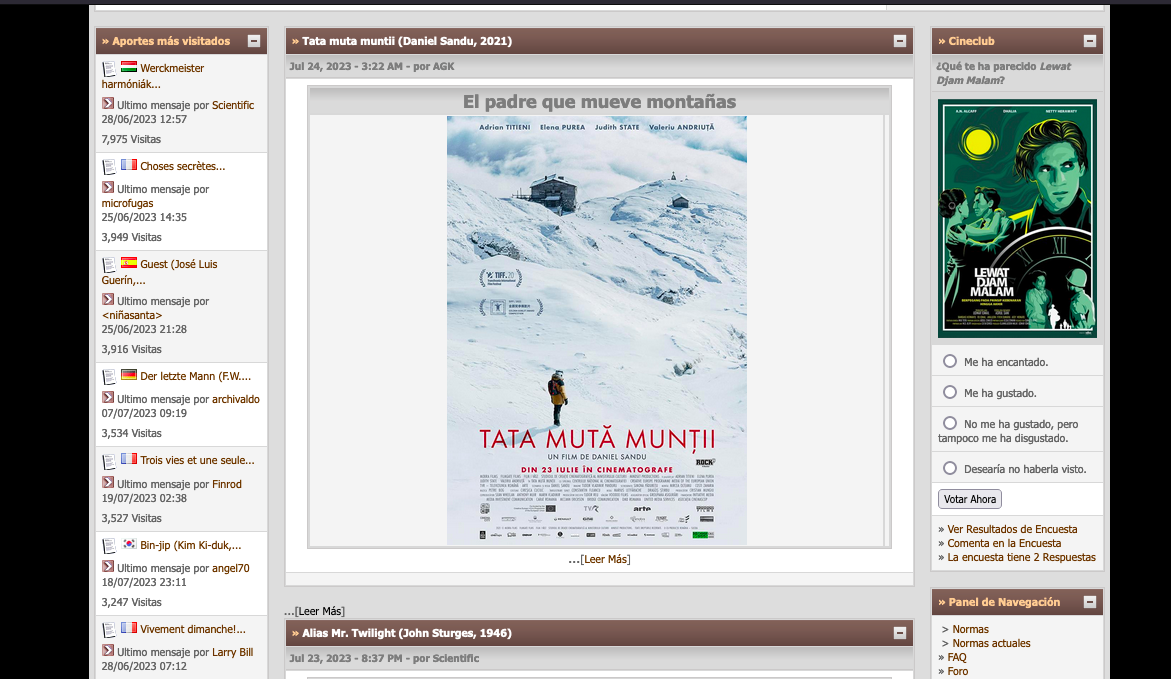Screen dimensions: 1171x679
Task: Open user profile 'Larry Bill'
Action: pyautogui.click(x=232, y=652)
